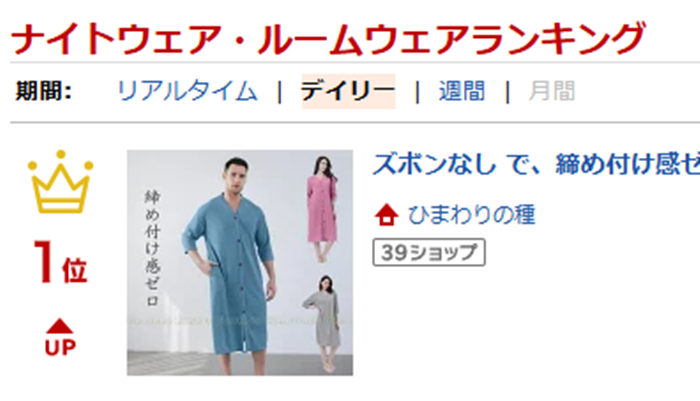Screen dimensions: 700x401
Task: Click vertical 締め付け感ゼロ text in image
Action: tap(153, 248)
